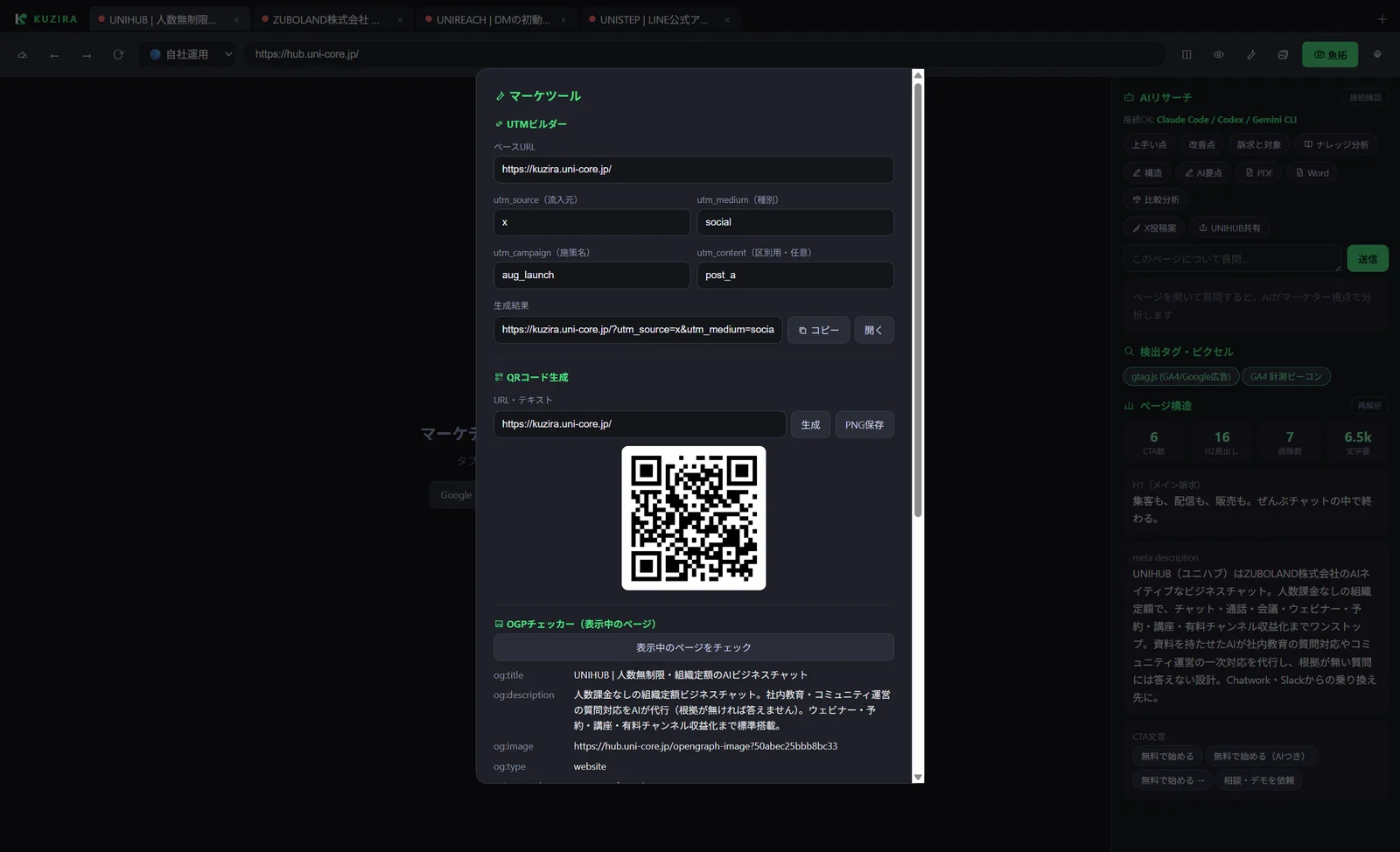
Task: Click UNIHUB共有 share chip
Action: click(x=1229, y=228)
